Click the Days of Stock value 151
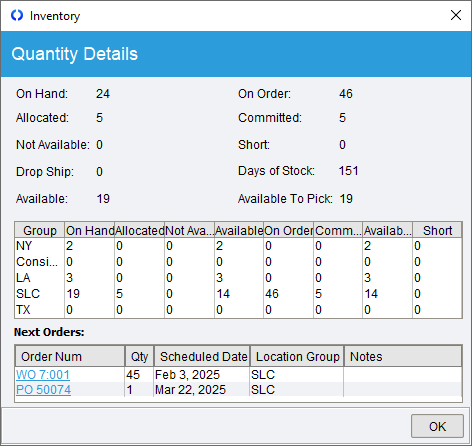Image resolution: width=472 pixels, height=446 pixels. tap(348, 171)
